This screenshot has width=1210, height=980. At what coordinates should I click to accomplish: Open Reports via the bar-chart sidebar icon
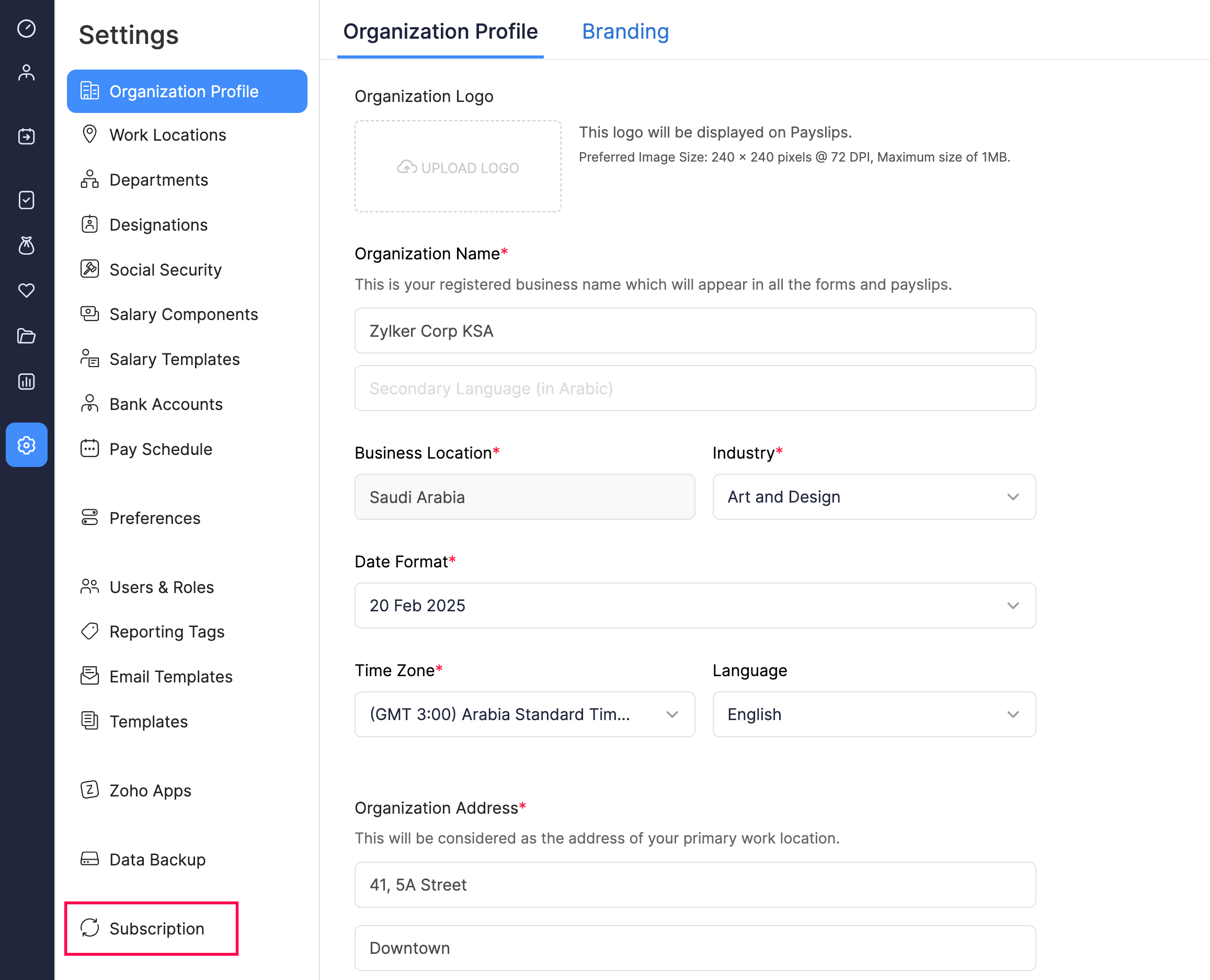tap(27, 382)
